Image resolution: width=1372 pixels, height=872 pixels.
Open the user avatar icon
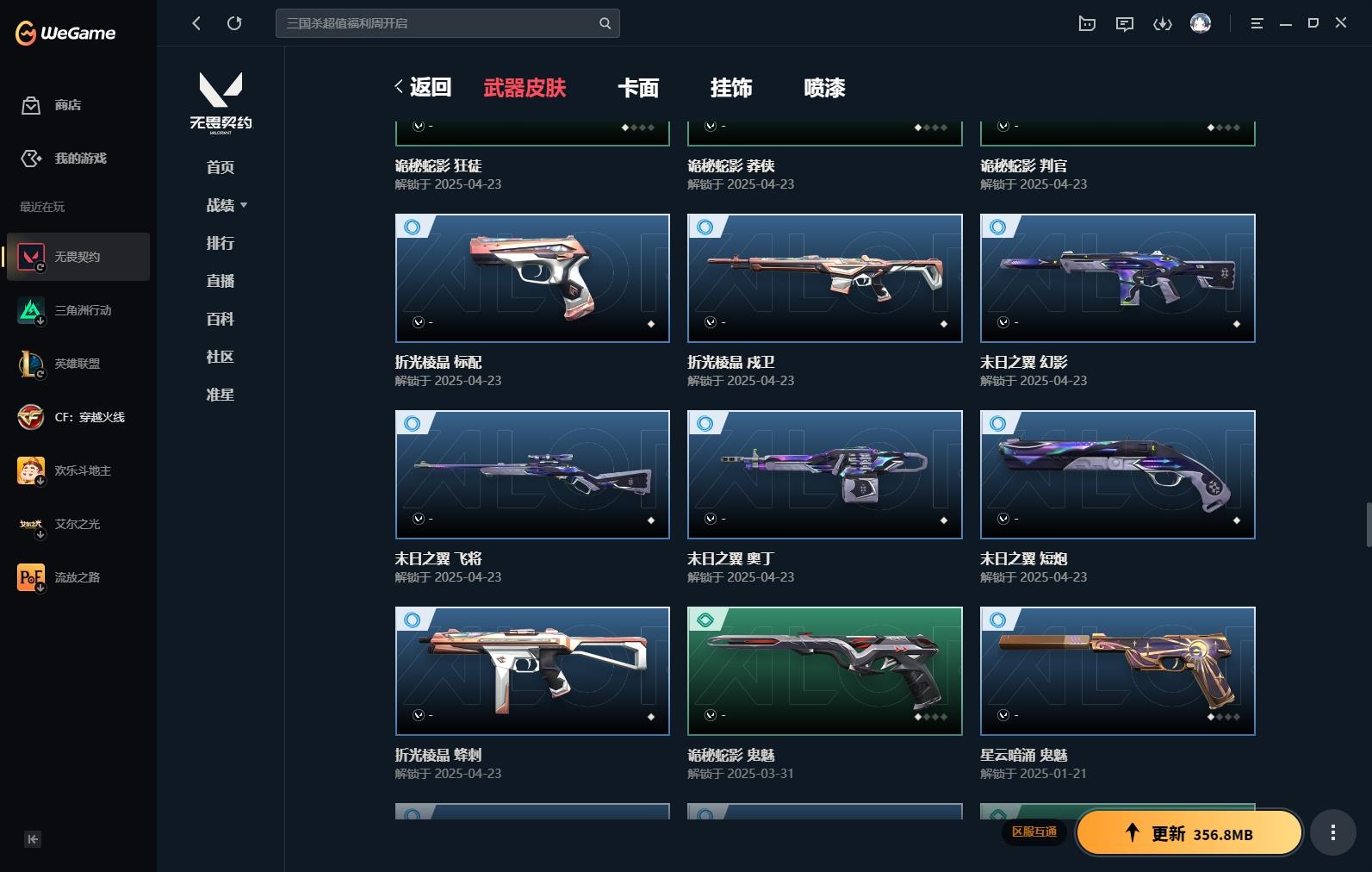(x=1201, y=23)
